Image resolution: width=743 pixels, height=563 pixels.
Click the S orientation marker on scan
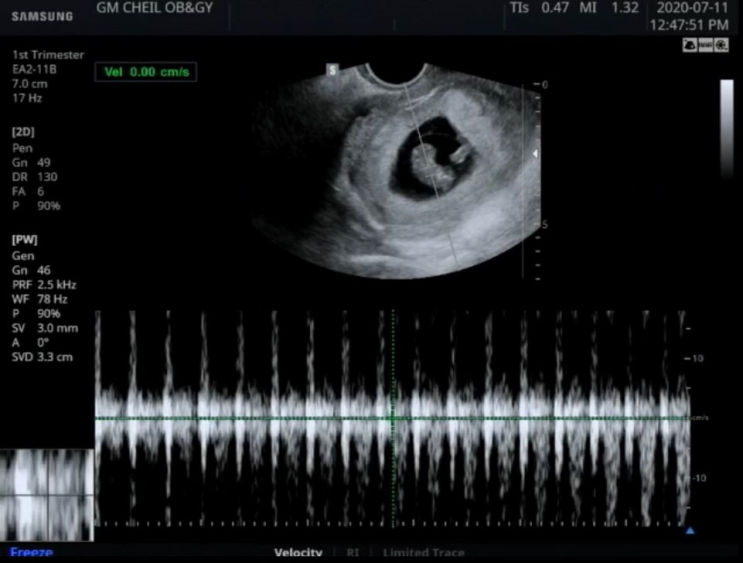coord(332,70)
